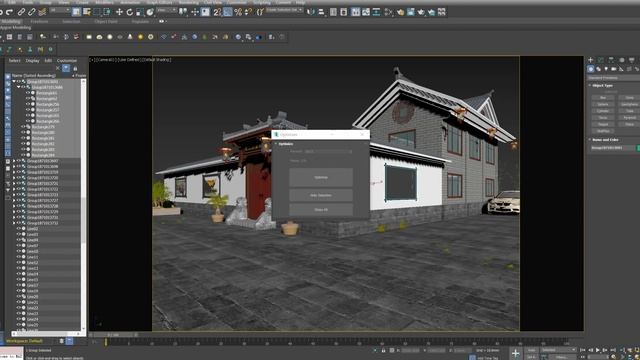This screenshot has height=360, width=640.
Task: Click the Box primitive button
Action: pos(603,98)
